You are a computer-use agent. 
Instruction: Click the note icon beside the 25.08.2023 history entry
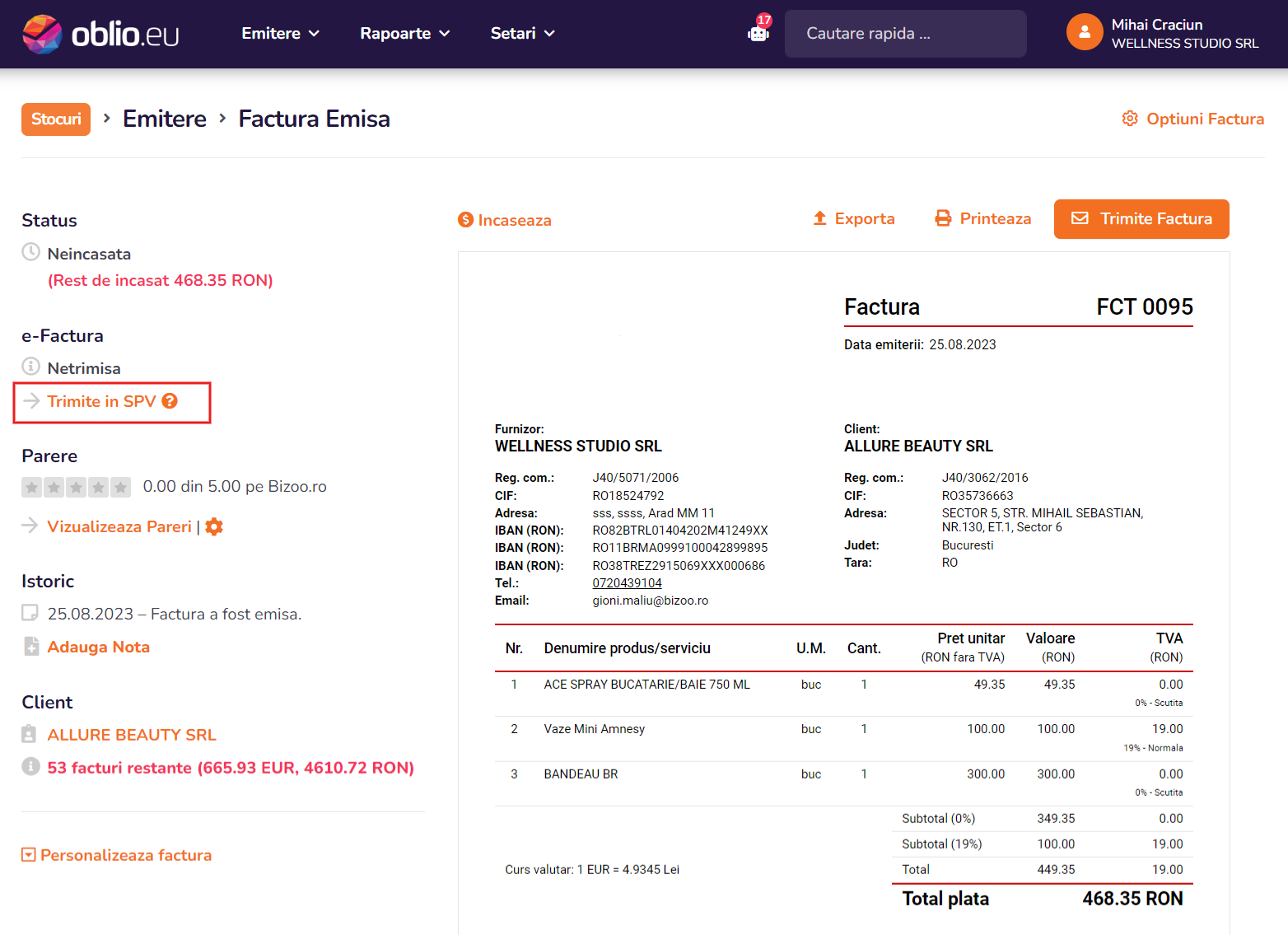pos(30,612)
